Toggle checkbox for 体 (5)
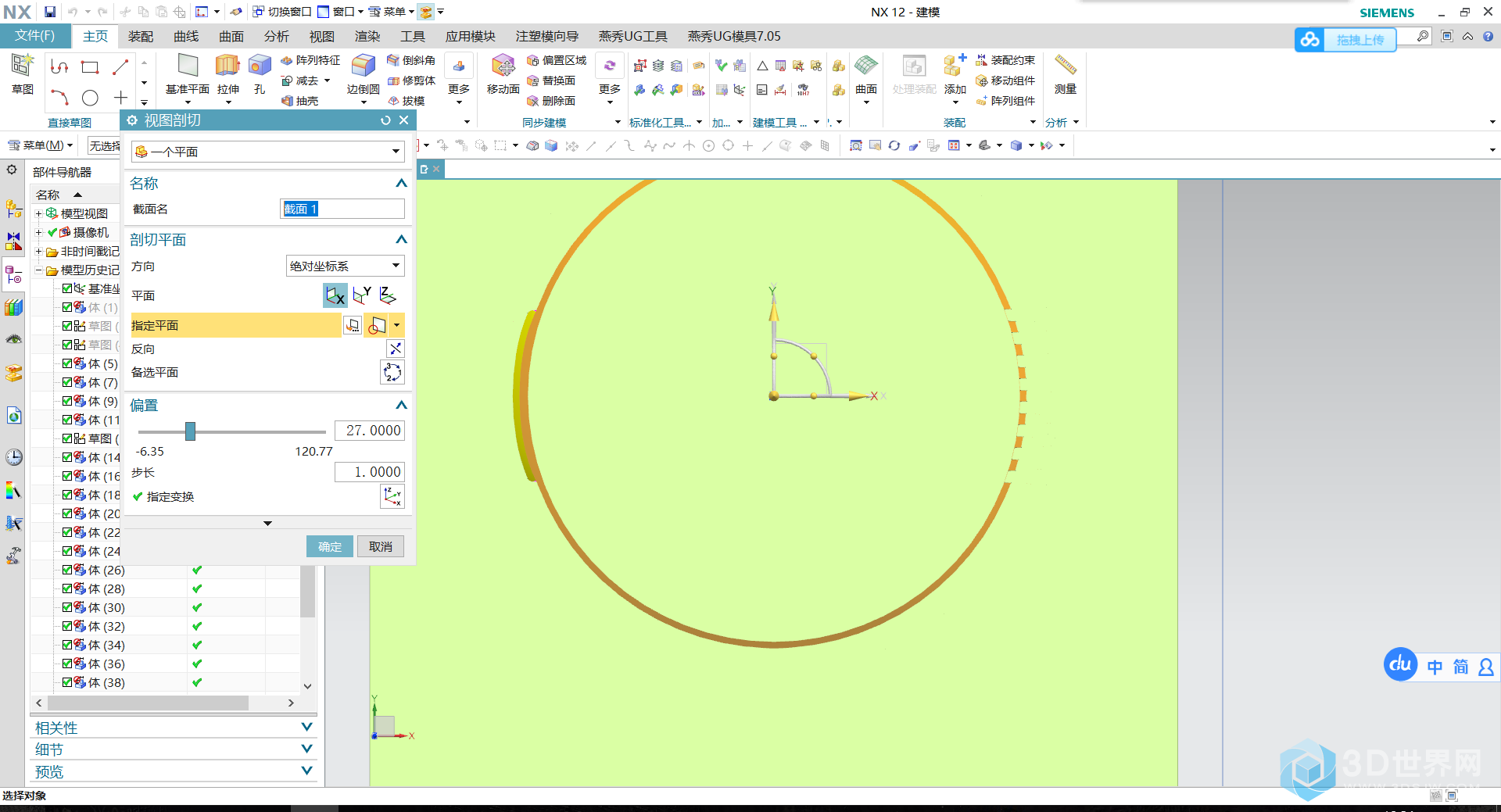 [x=67, y=363]
